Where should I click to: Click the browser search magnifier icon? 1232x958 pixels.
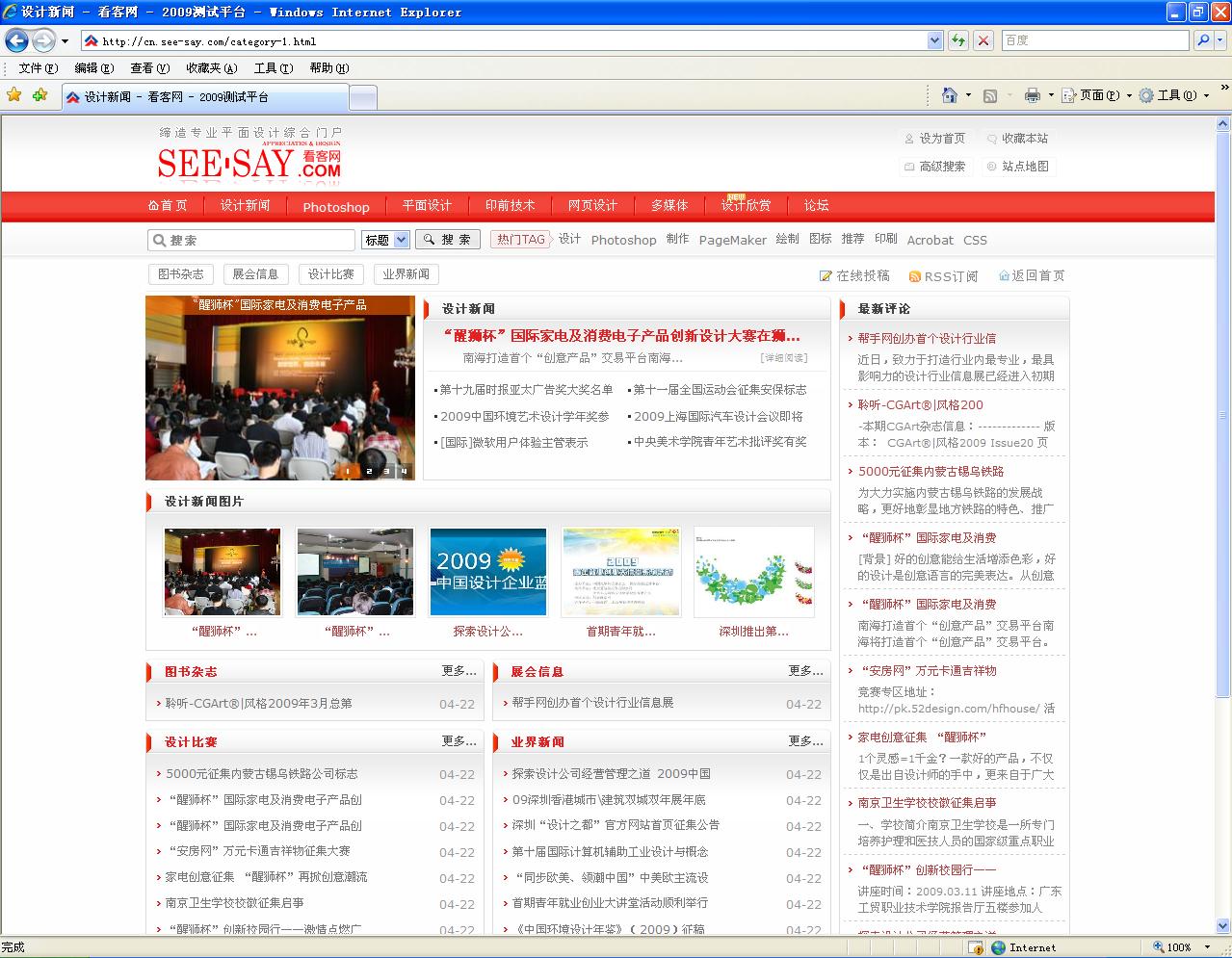[1203, 40]
